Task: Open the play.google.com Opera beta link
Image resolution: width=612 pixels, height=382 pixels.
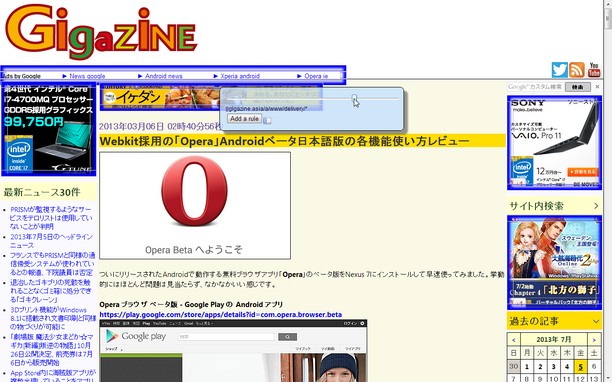Action: 221,314
